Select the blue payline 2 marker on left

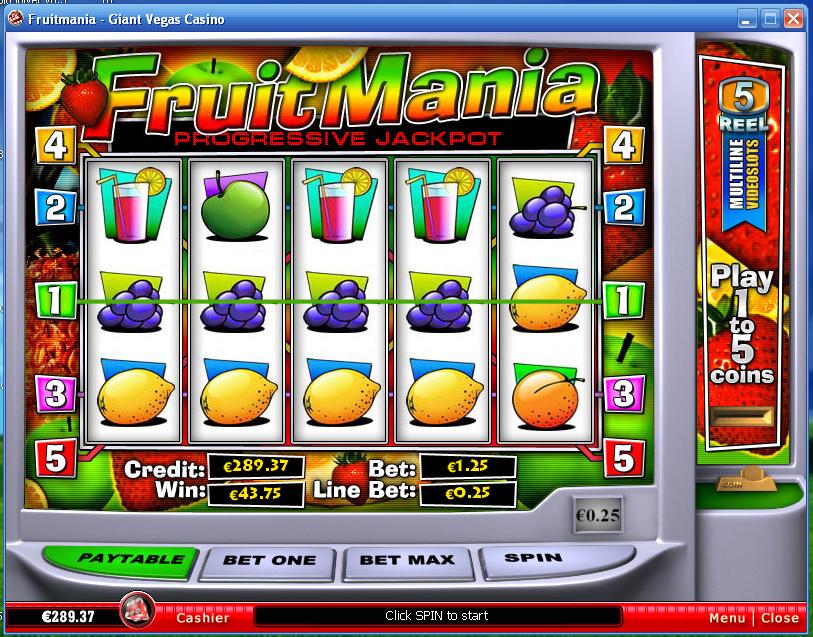pos(55,207)
